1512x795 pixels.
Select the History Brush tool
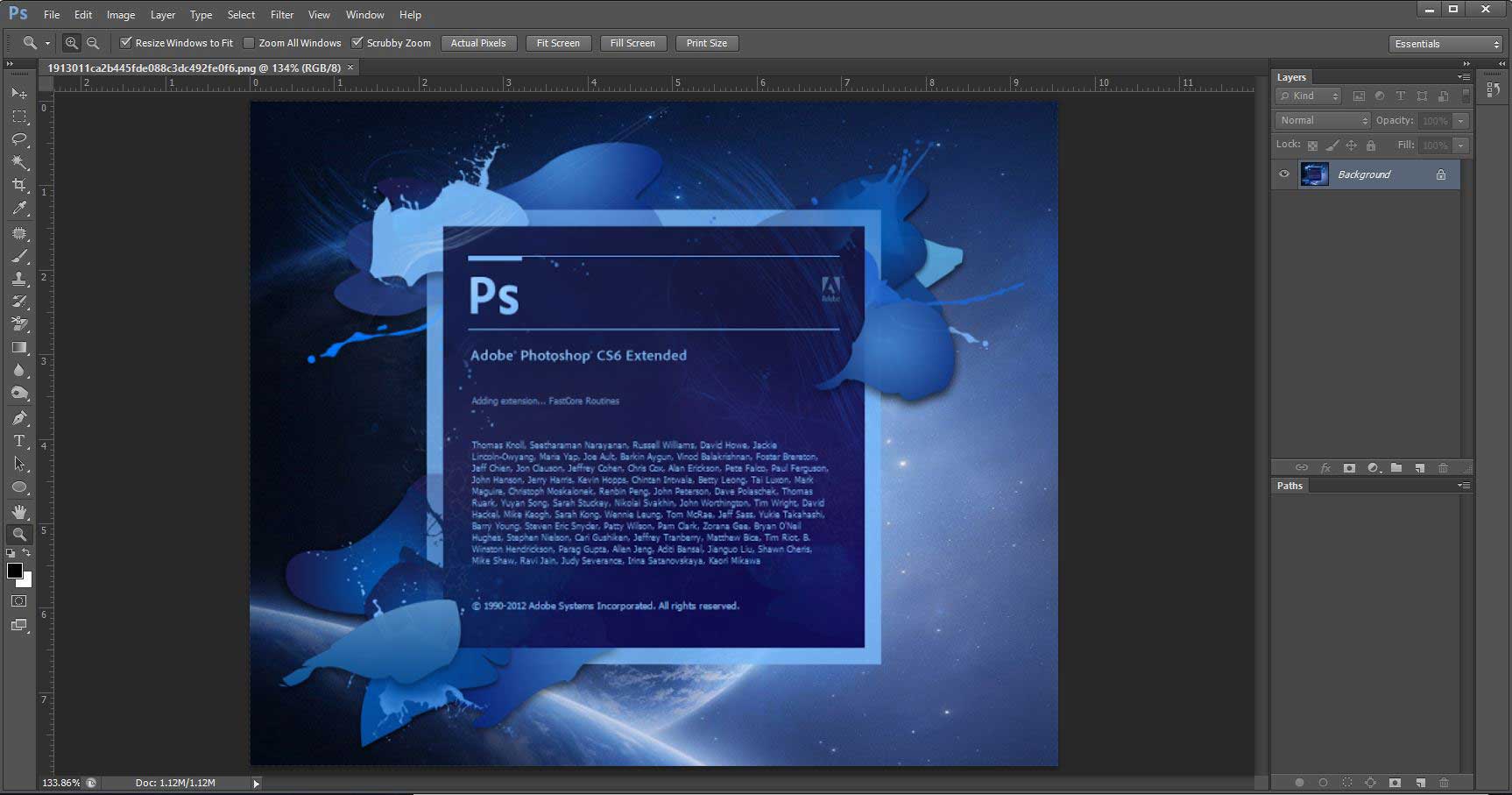18,302
